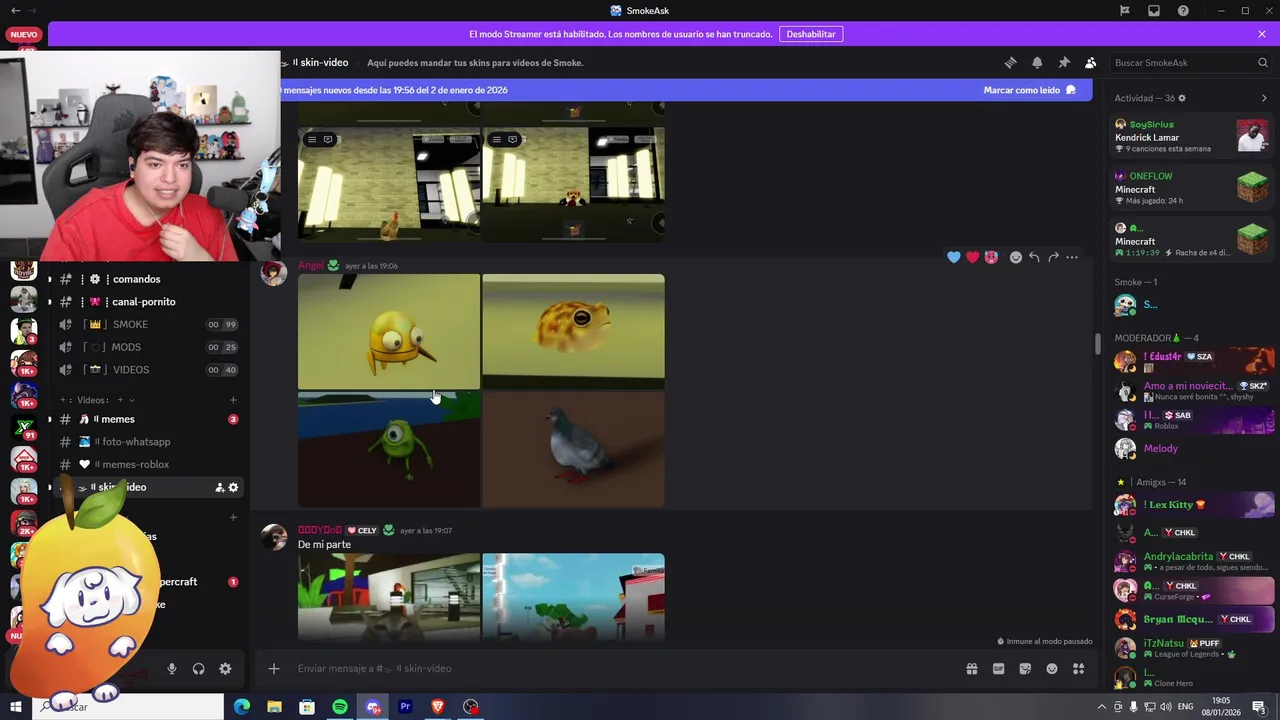
Task: Toggle headphones deafen in user panel
Action: (198, 669)
